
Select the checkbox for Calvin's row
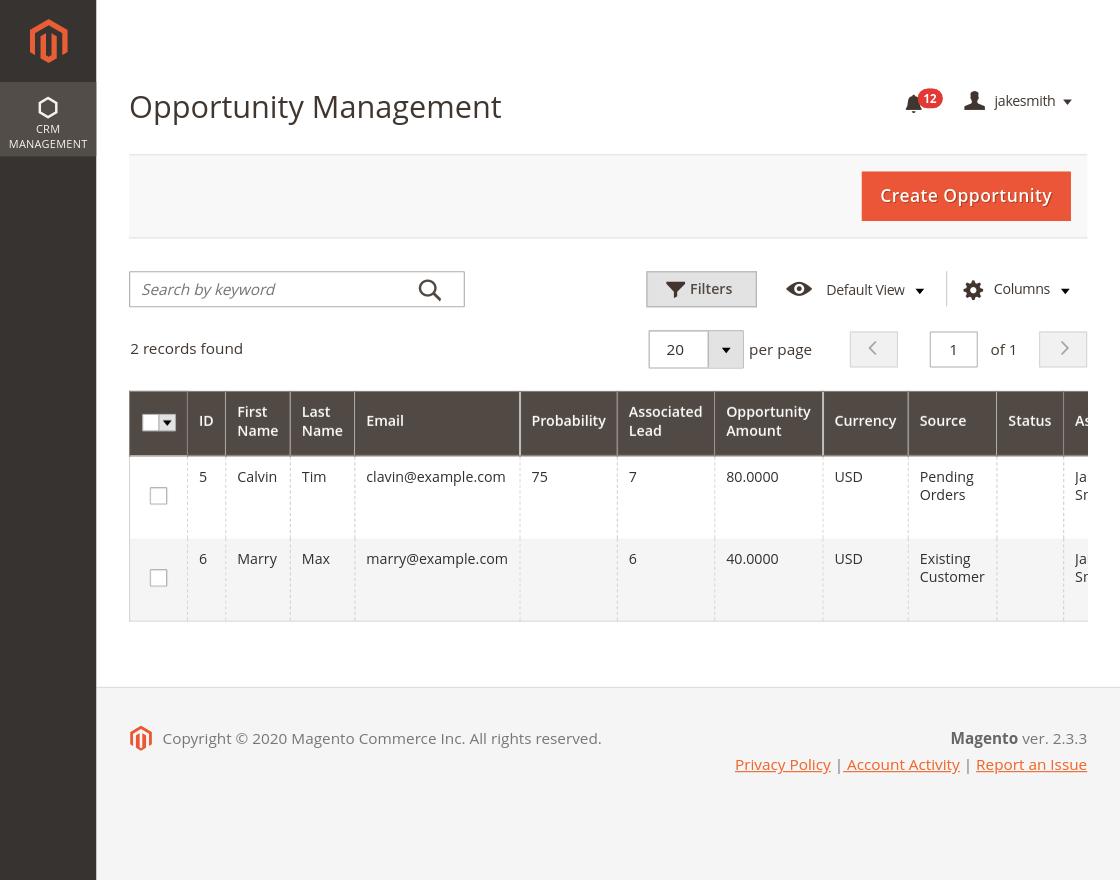coord(158,495)
